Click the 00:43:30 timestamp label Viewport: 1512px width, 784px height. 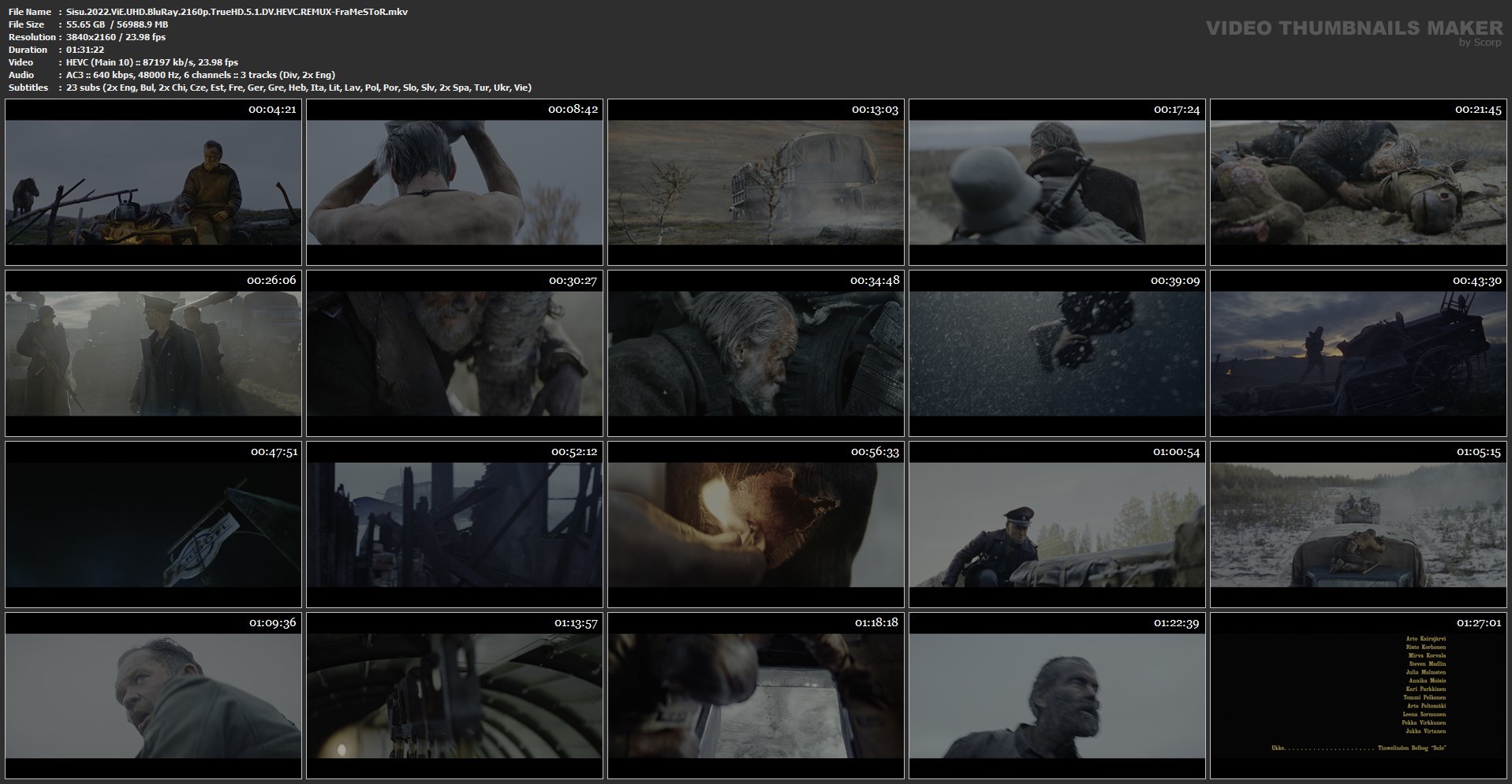coord(1477,281)
